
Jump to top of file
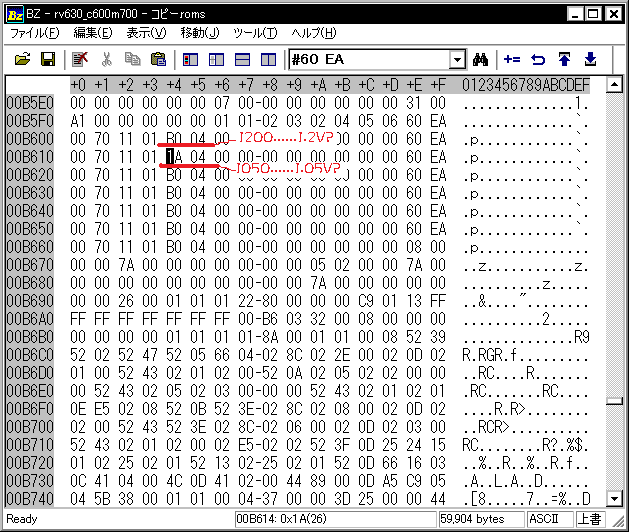(564, 59)
